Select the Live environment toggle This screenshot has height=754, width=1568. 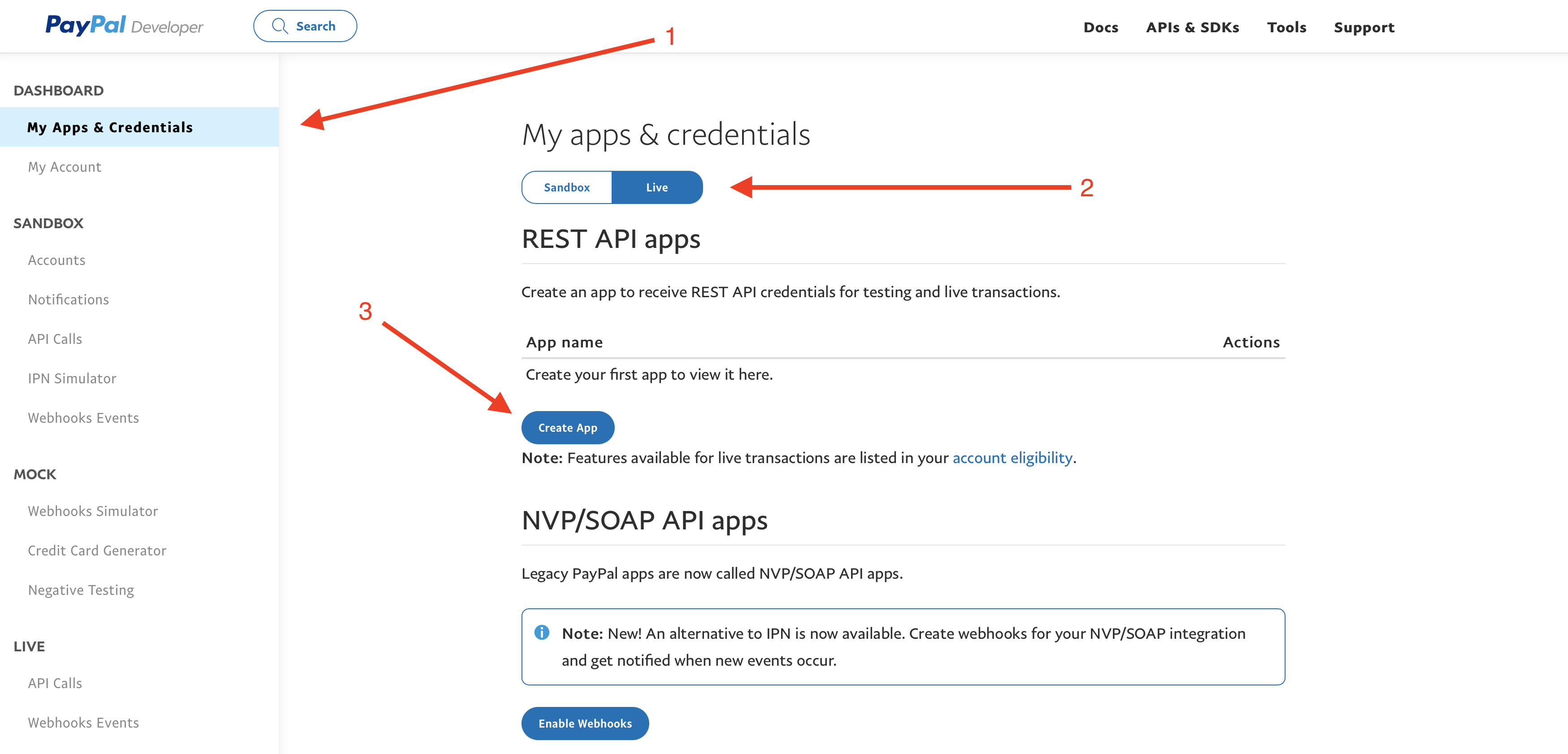[656, 187]
